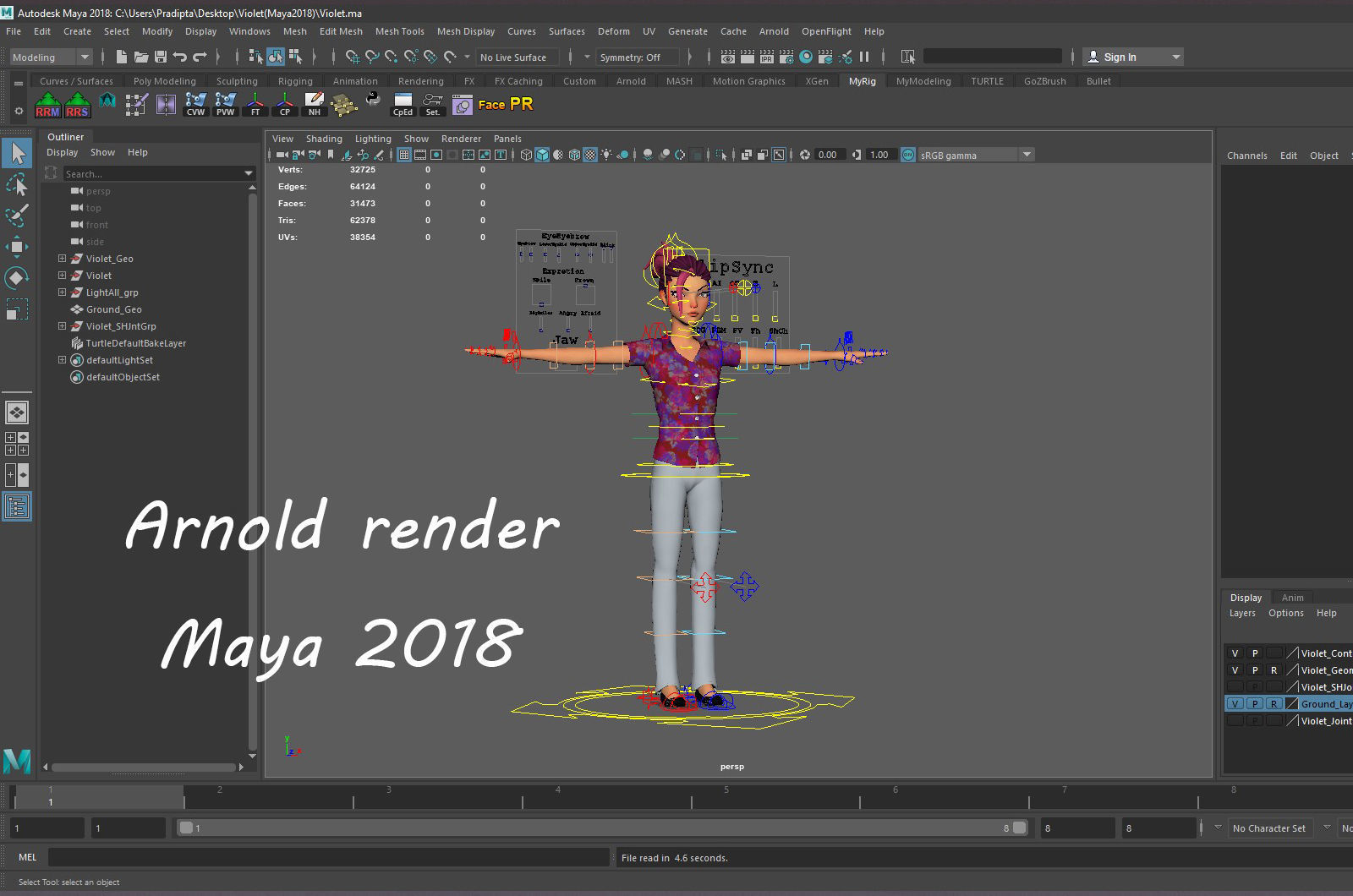Toggle color management button beside sRGB gamma
1353x896 pixels.
point(908,155)
